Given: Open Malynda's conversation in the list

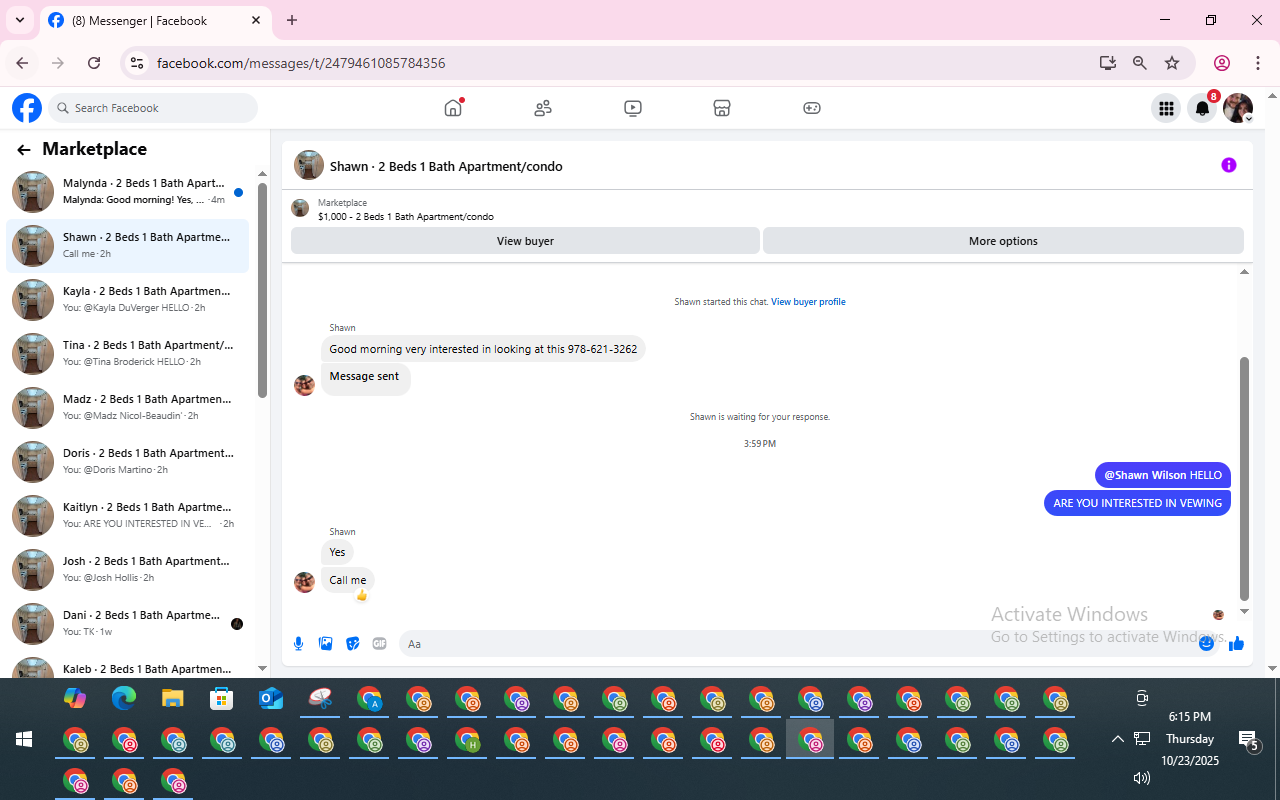Looking at the screenshot, I should tap(128, 192).
